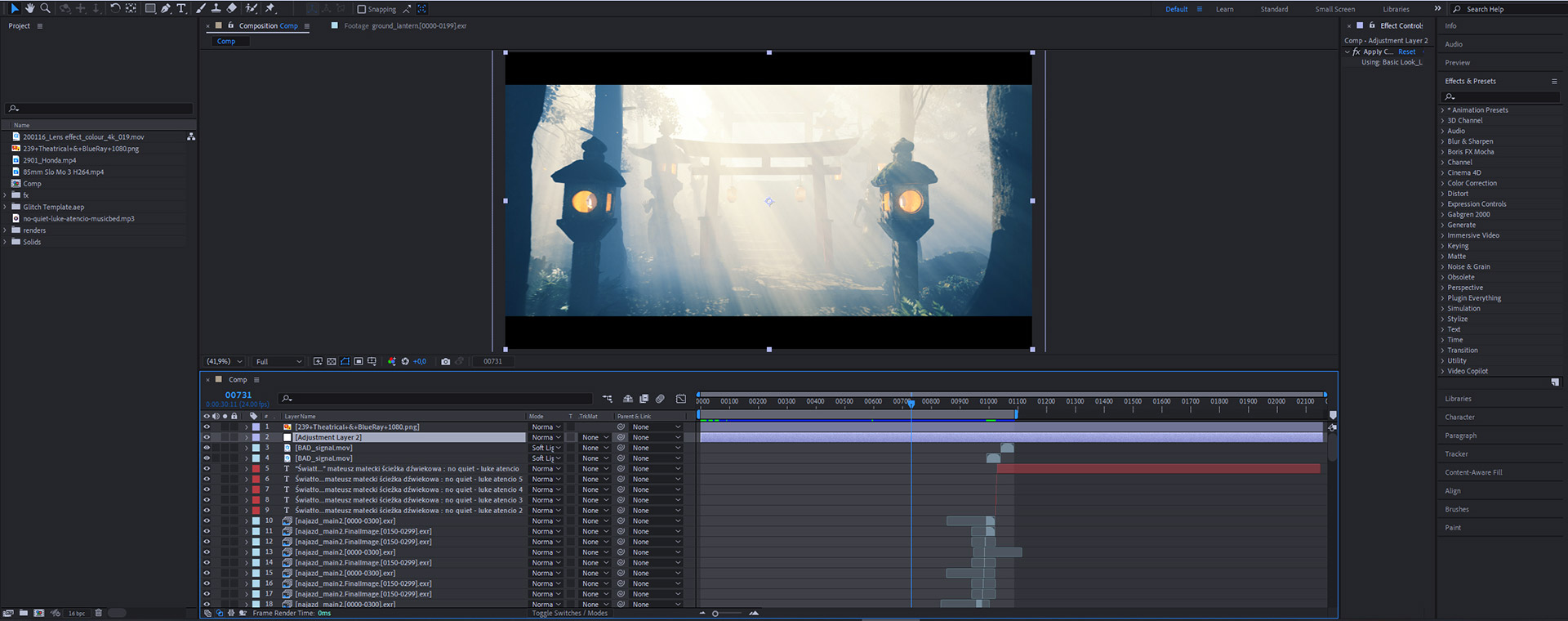The height and width of the screenshot is (621, 1568).
Task: Open the Tracker panel
Action: coord(1456,453)
